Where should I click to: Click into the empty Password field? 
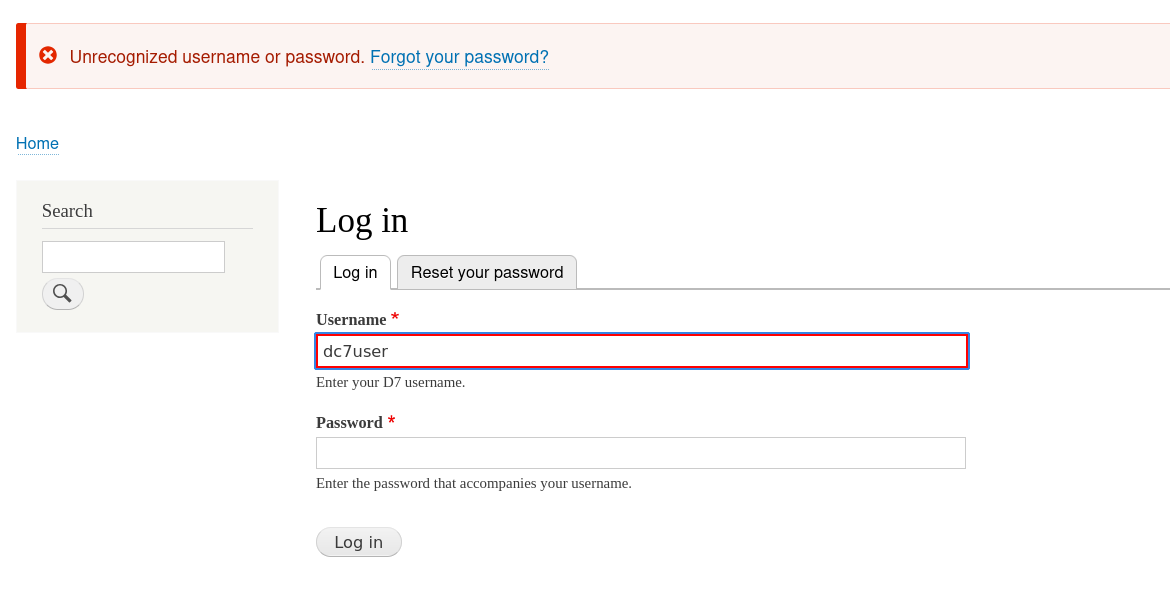pos(640,453)
